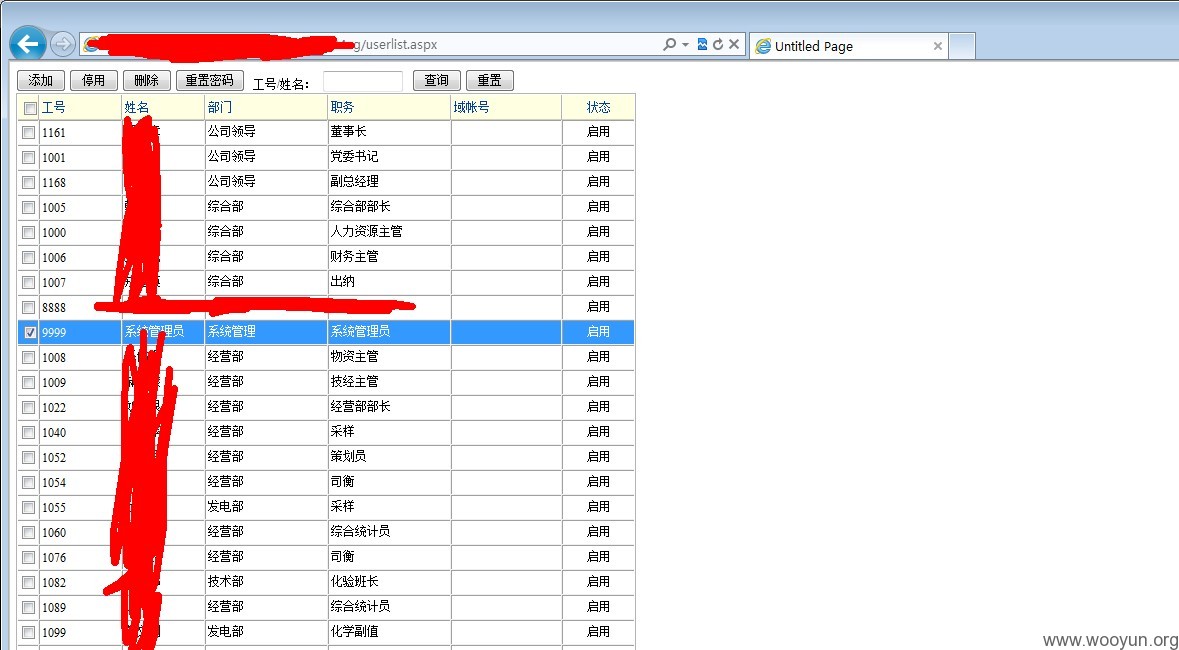Screen dimensions: 1179x650
Task: Click employee number 1052
Action: [x=54, y=457]
